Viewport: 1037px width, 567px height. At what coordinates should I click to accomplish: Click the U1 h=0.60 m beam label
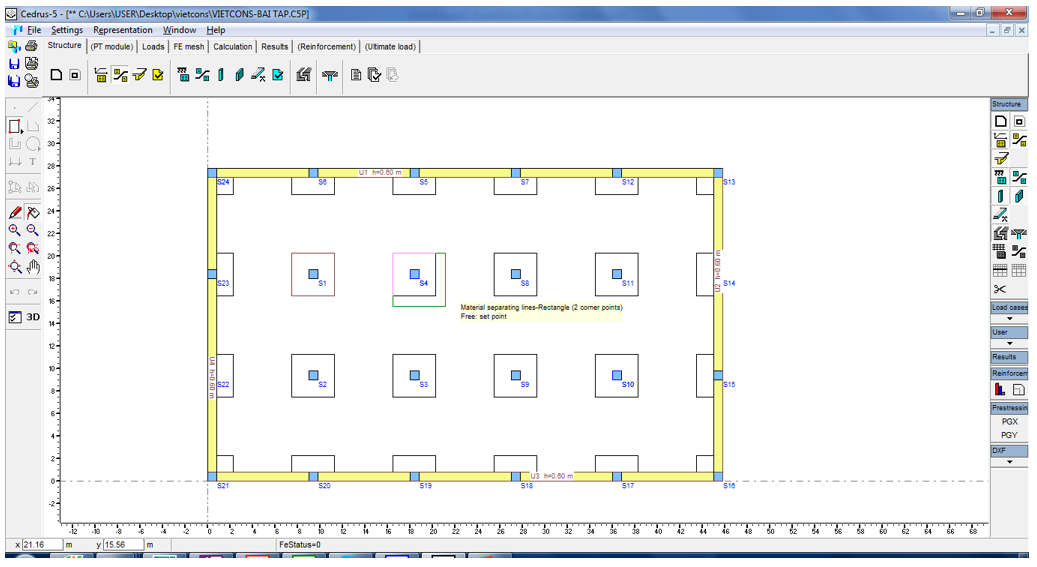click(380, 173)
